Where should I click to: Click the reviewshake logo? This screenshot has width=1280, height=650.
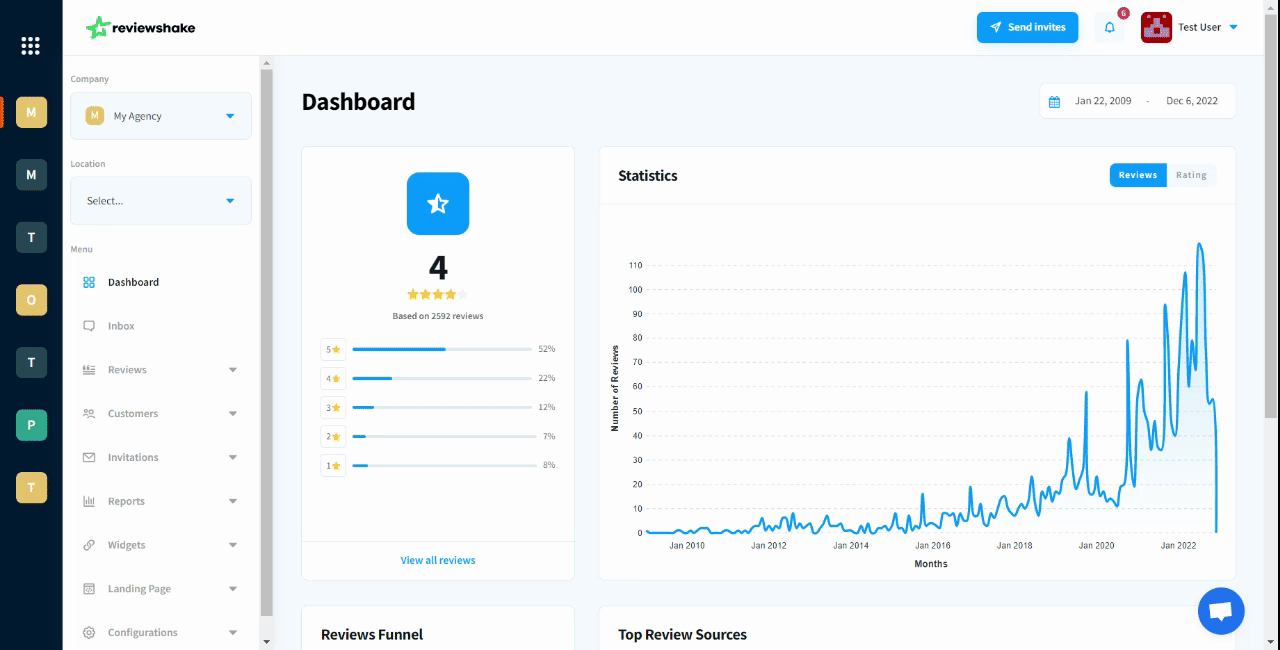141,28
